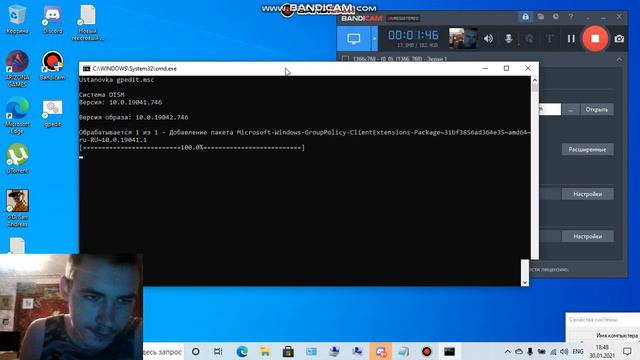Screen dimensions: 640x360
Task: Open the Bandicam desktop shortcut
Action: point(52,65)
